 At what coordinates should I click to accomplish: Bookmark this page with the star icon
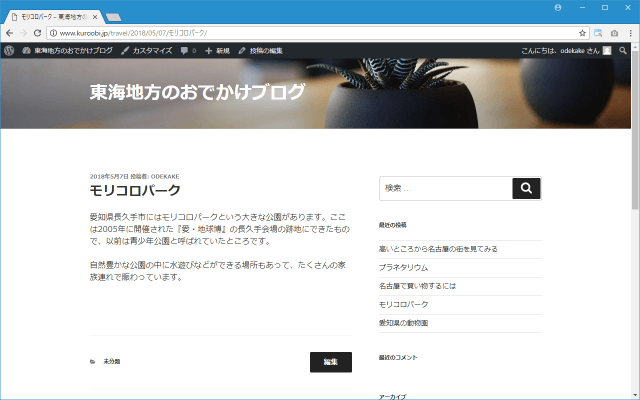(582, 33)
